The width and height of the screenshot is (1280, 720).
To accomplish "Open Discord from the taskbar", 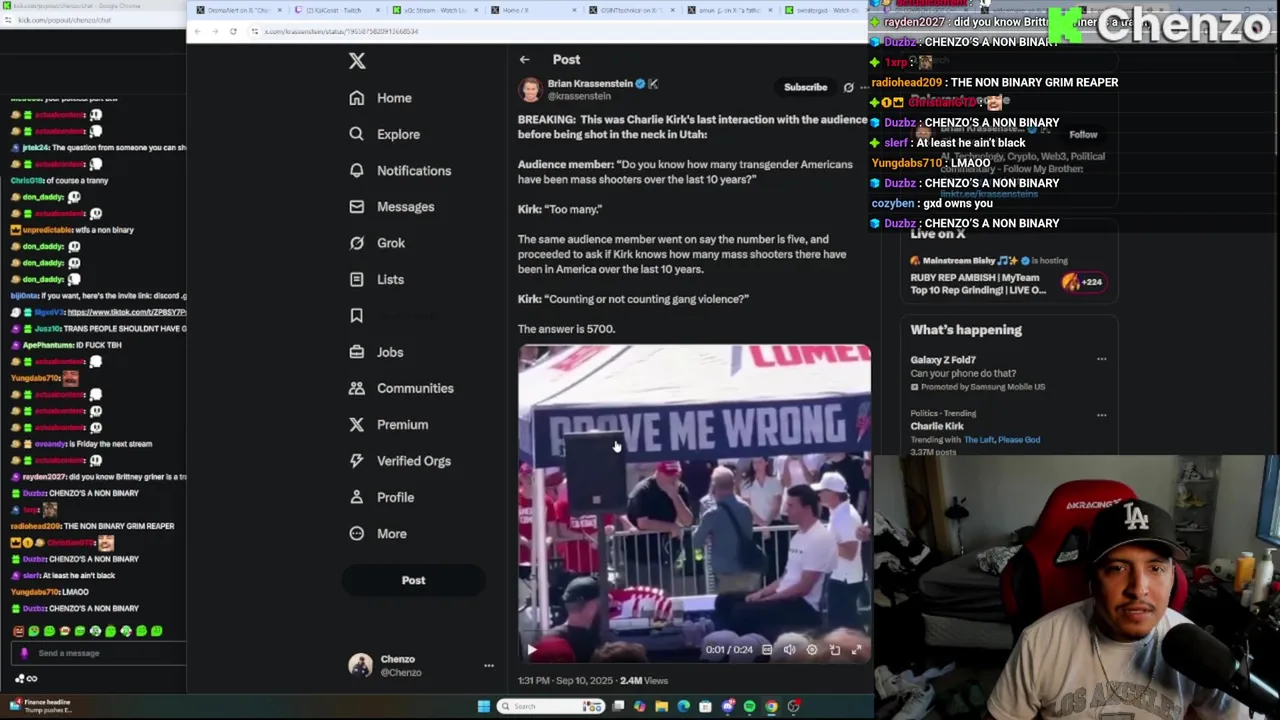I will 728,707.
